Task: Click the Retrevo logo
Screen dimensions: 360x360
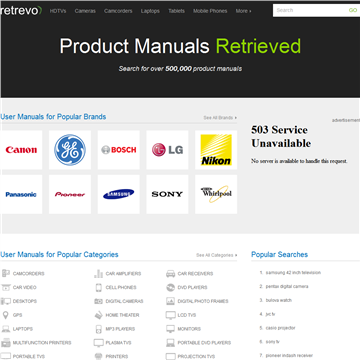Action: 21,11
